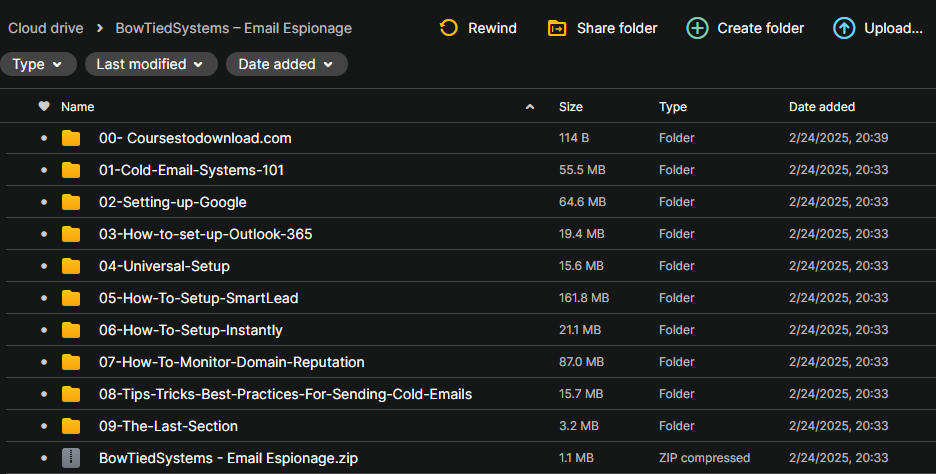This screenshot has height=474, width=936.
Task: Select 06-How-To-Setup-Instantly folder name
Action: tap(191, 330)
